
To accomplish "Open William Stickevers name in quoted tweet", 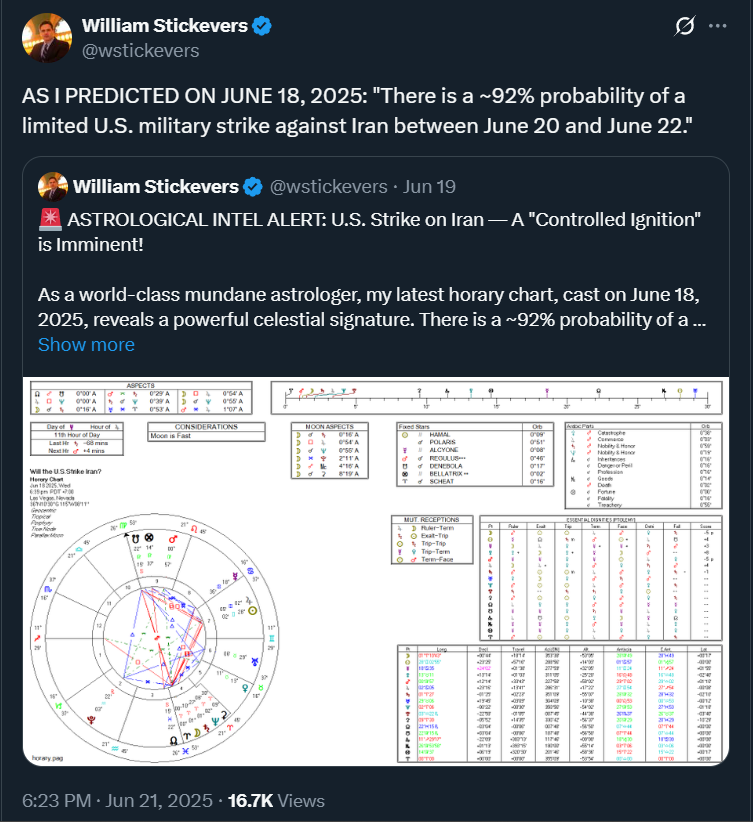I will 156,187.
